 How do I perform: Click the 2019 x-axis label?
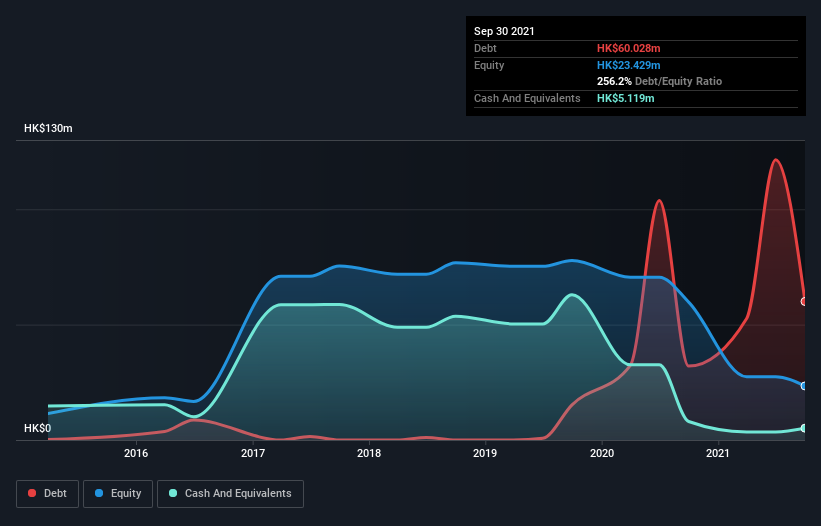485,453
